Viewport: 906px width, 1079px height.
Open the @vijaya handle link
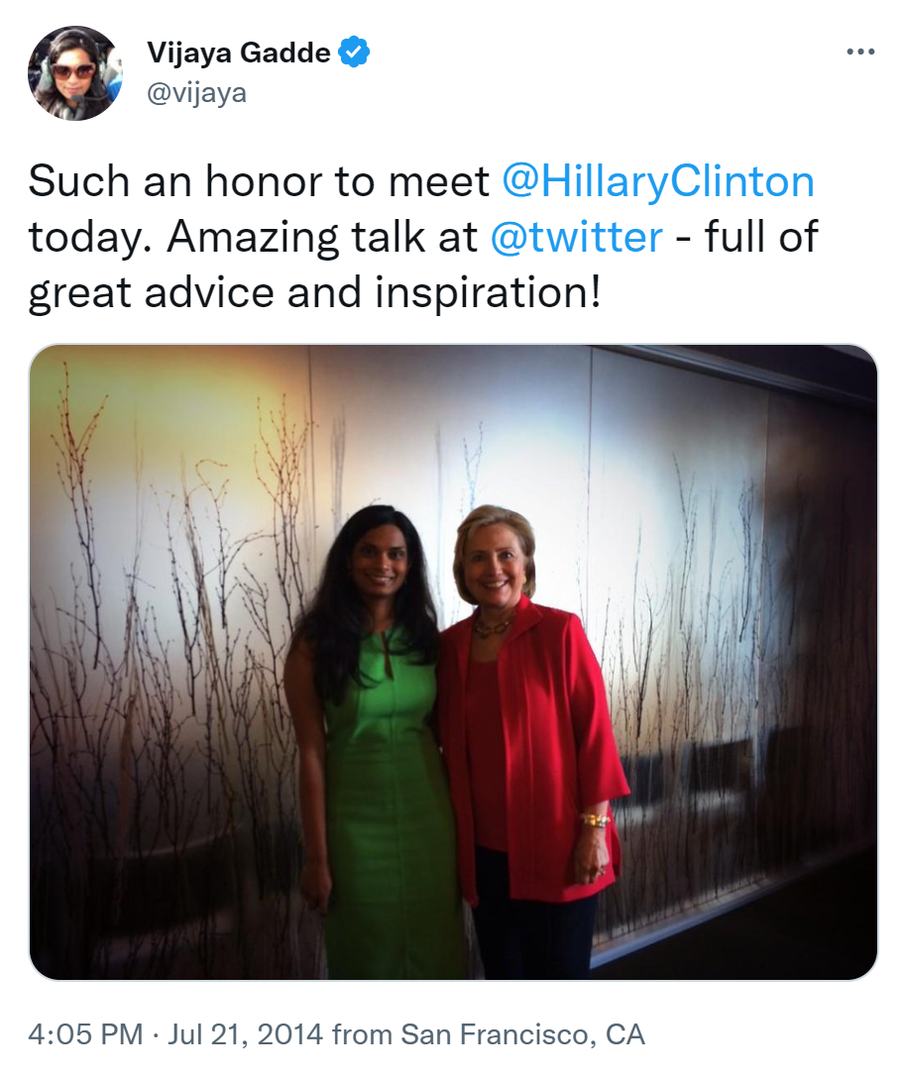pos(196,93)
